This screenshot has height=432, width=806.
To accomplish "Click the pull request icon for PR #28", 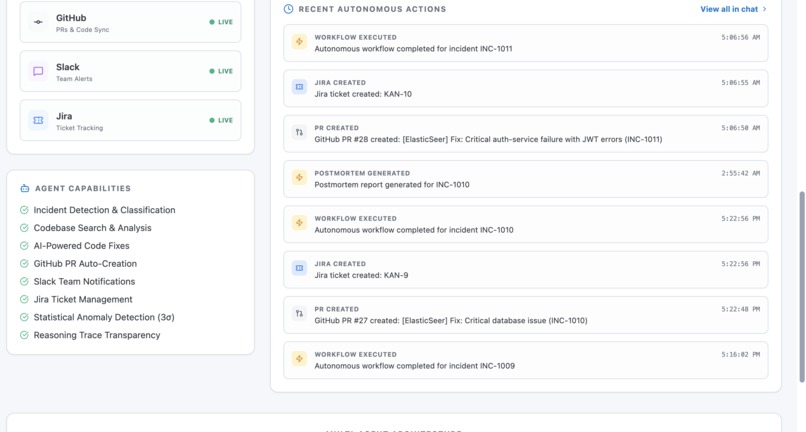I will (x=299, y=132).
